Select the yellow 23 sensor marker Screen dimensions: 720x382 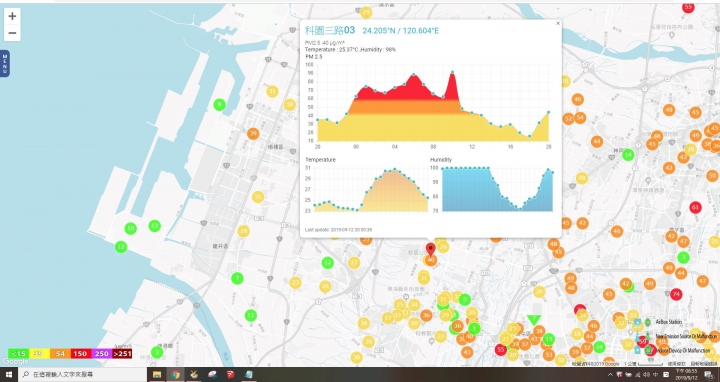click(295, 282)
